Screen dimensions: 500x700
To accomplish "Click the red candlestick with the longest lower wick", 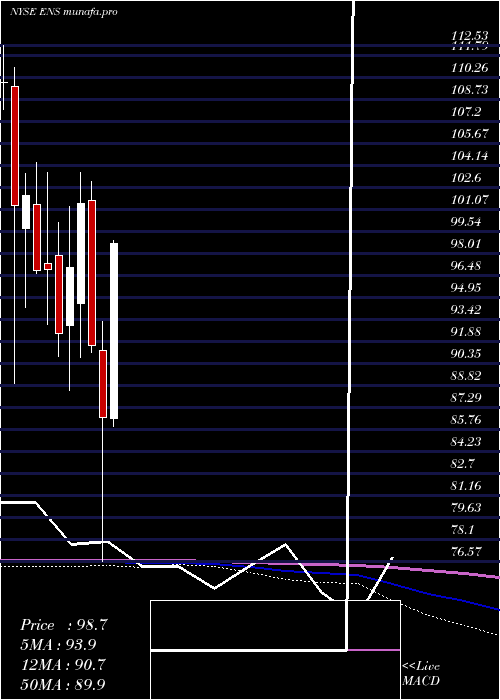I will tap(103, 384).
